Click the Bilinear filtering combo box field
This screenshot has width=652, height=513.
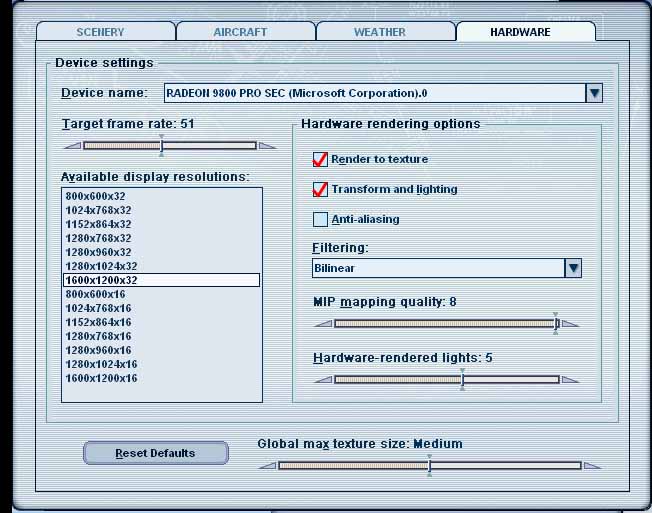437,268
